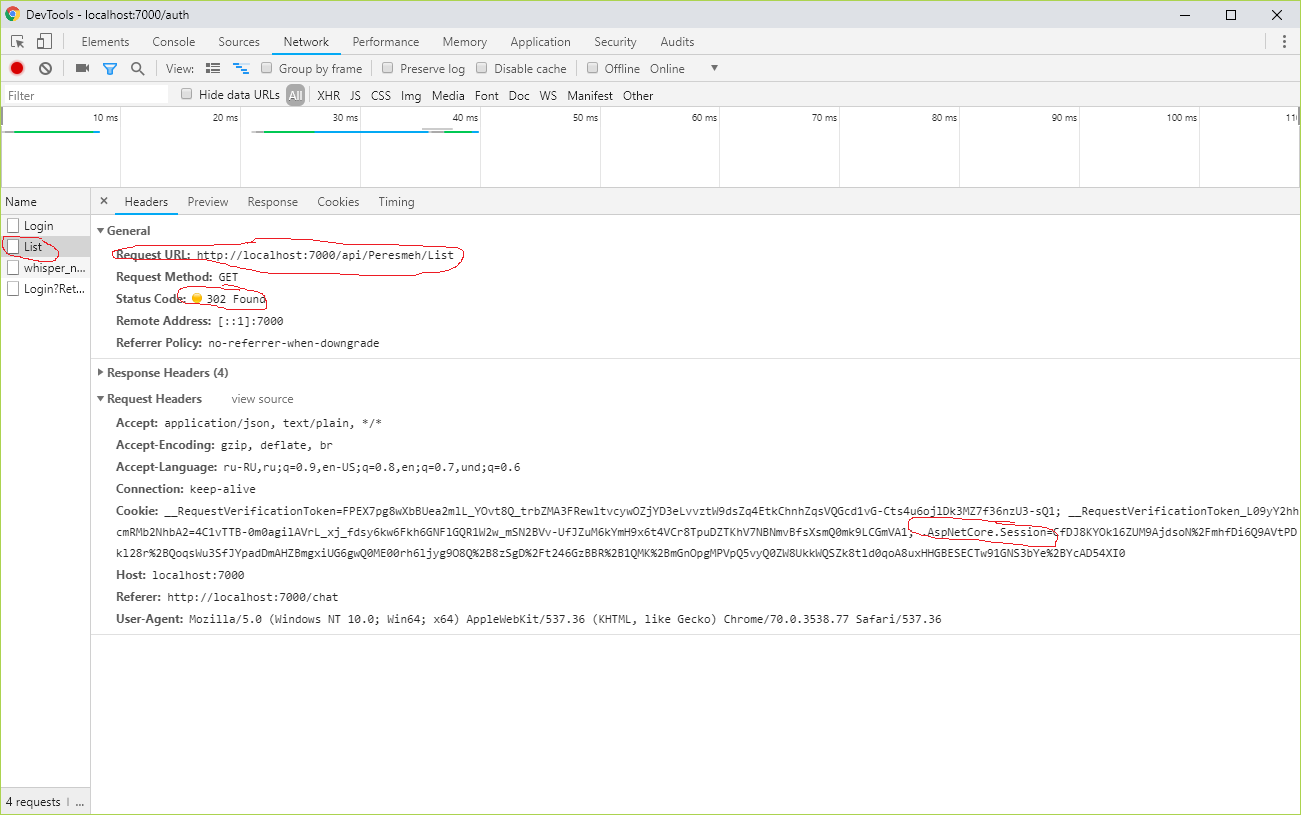Viewport: 1301px width, 815px height.
Task: Open the Cookies detail tab
Action: coord(338,202)
